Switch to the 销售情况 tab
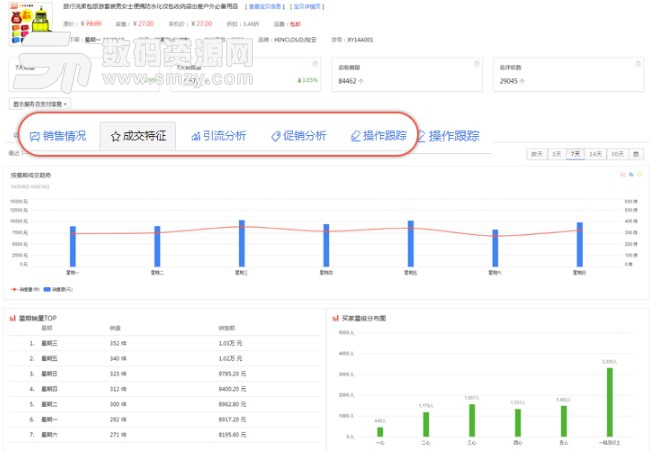654x451 pixels. (58, 136)
